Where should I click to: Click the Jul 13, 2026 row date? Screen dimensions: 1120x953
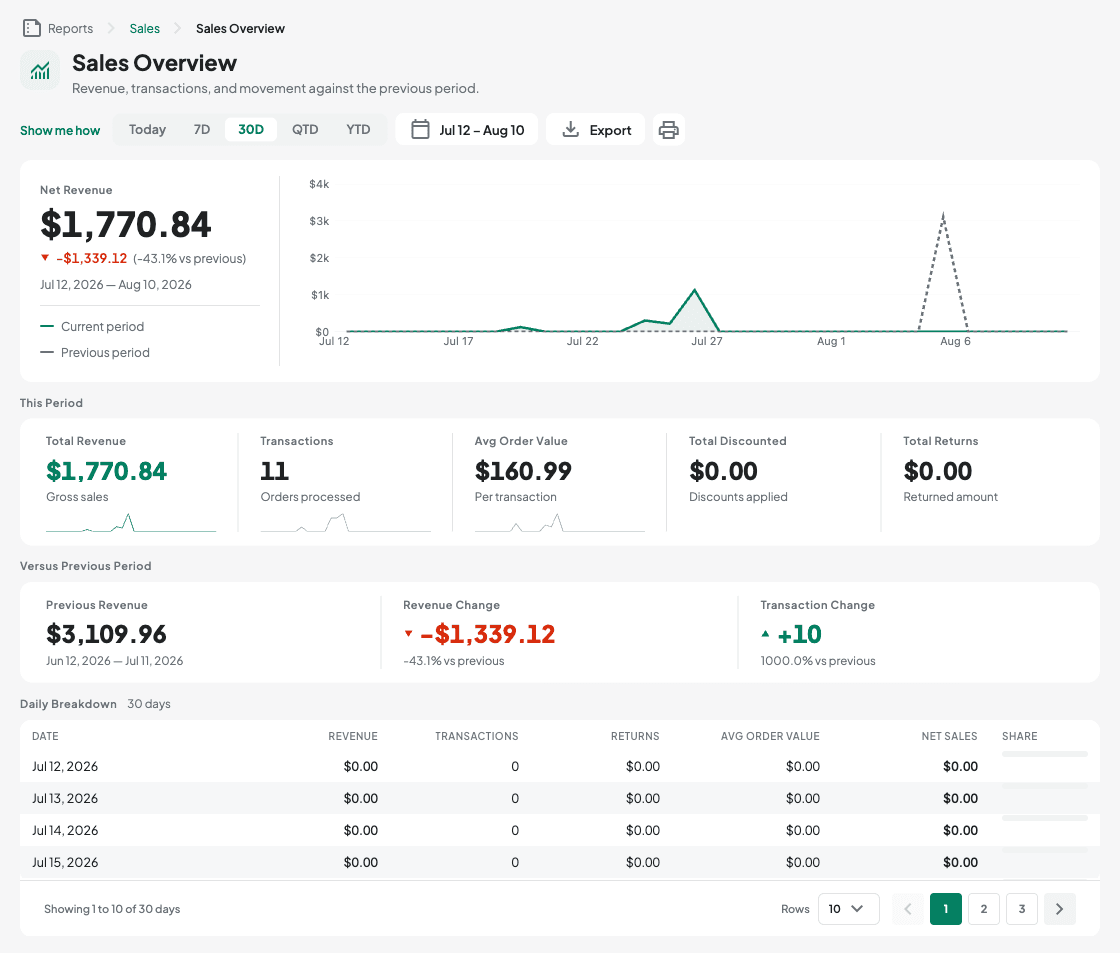pyautogui.click(x=65, y=798)
